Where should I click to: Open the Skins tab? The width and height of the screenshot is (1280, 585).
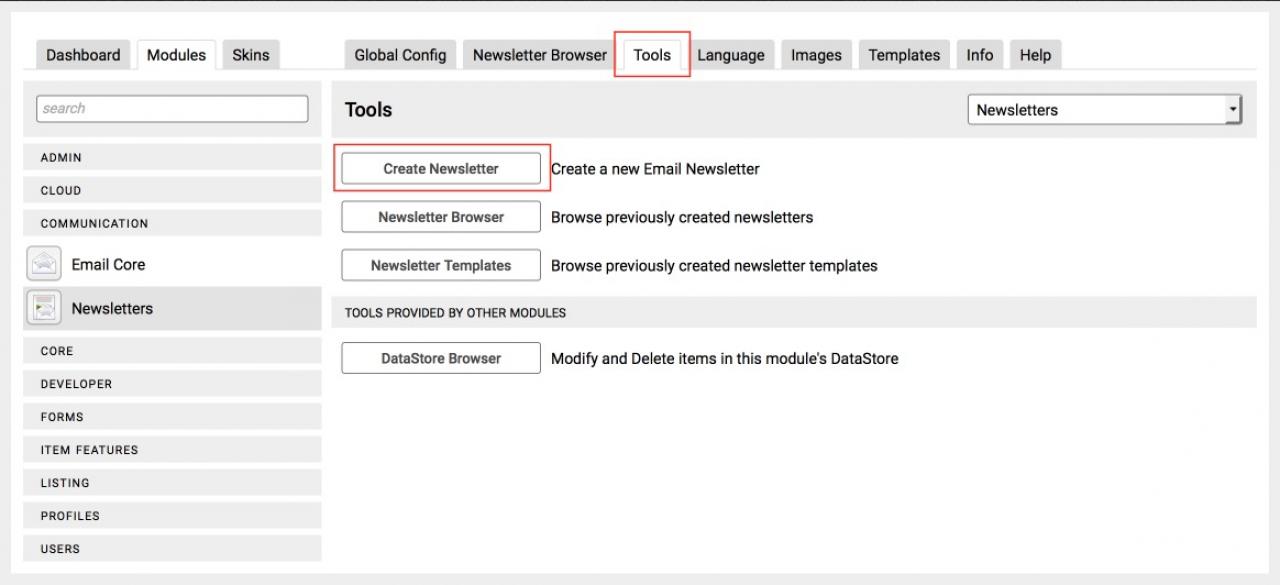tap(250, 55)
